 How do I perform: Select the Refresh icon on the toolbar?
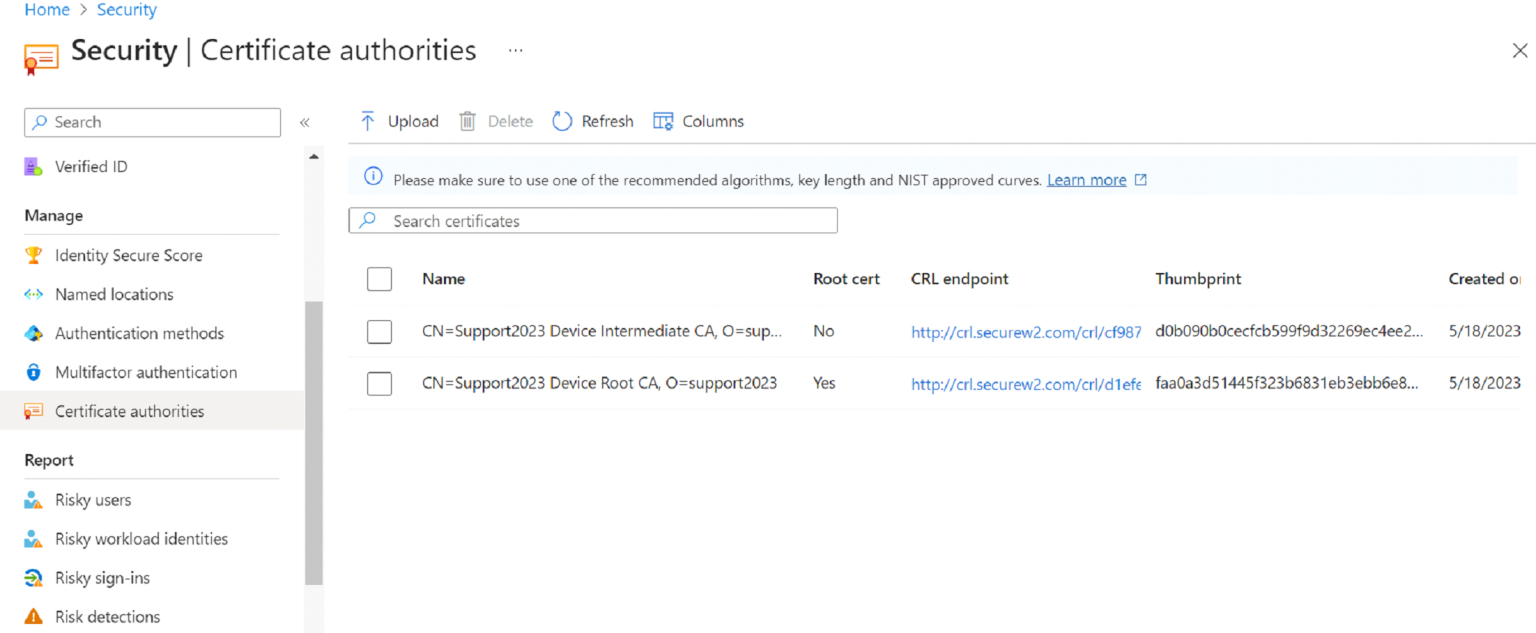(x=562, y=120)
